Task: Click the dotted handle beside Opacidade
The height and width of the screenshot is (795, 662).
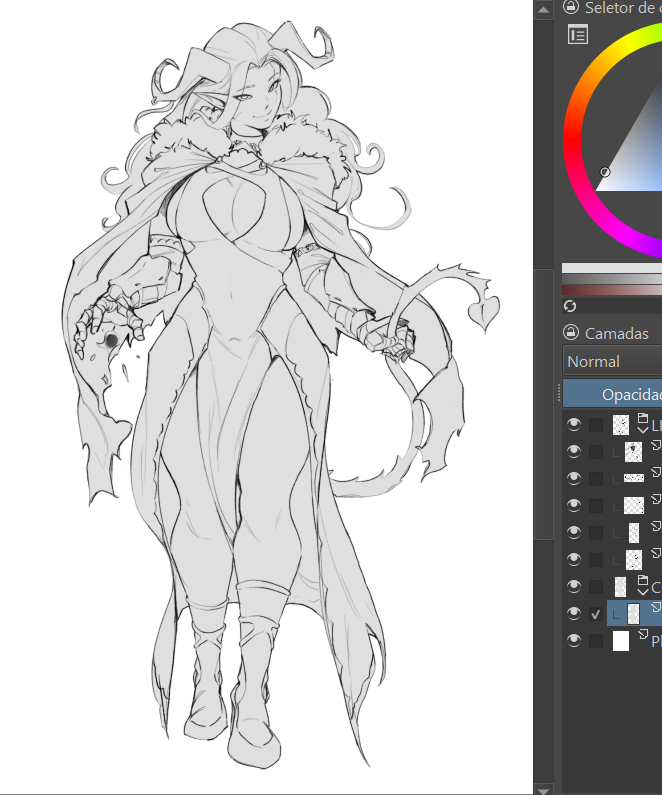Action: point(559,394)
